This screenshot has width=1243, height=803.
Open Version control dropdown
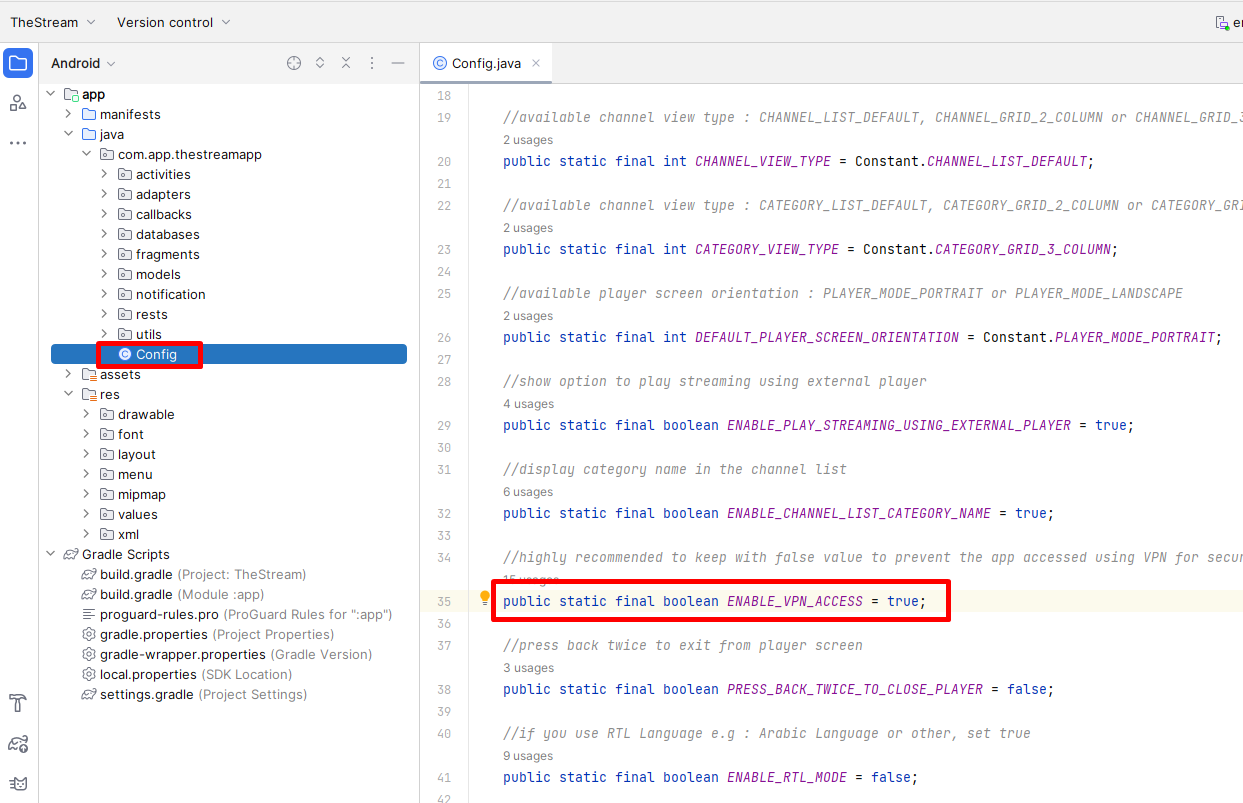[x=173, y=22]
